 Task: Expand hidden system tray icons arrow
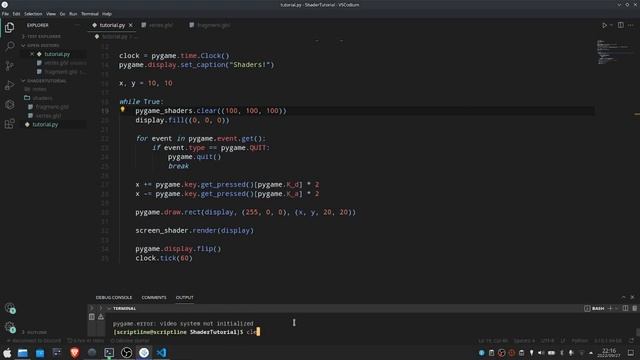(591, 353)
